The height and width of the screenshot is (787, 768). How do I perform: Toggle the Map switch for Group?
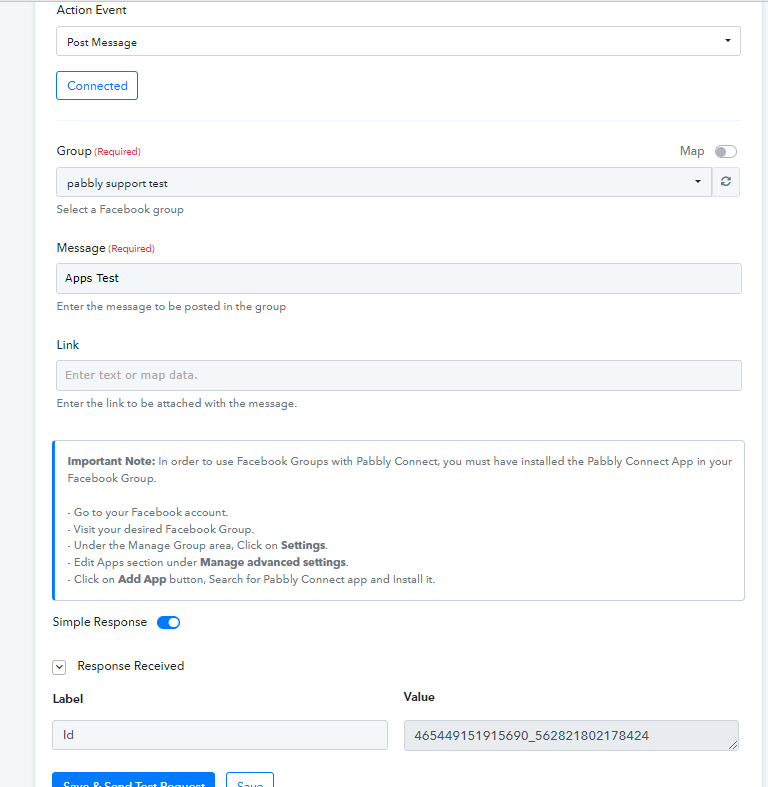click(x=726, y=152)
